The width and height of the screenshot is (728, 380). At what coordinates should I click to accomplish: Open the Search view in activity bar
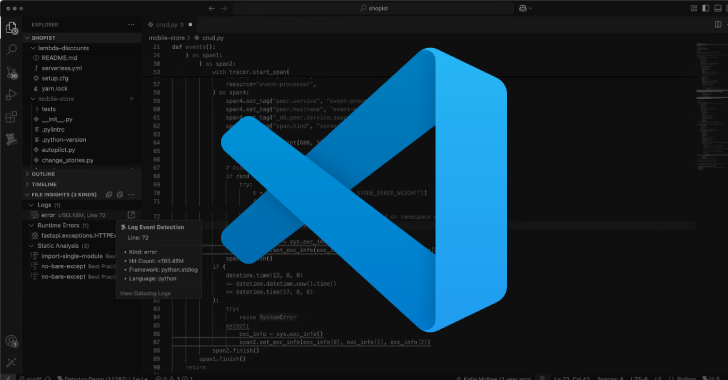click(x=12, y=49)
